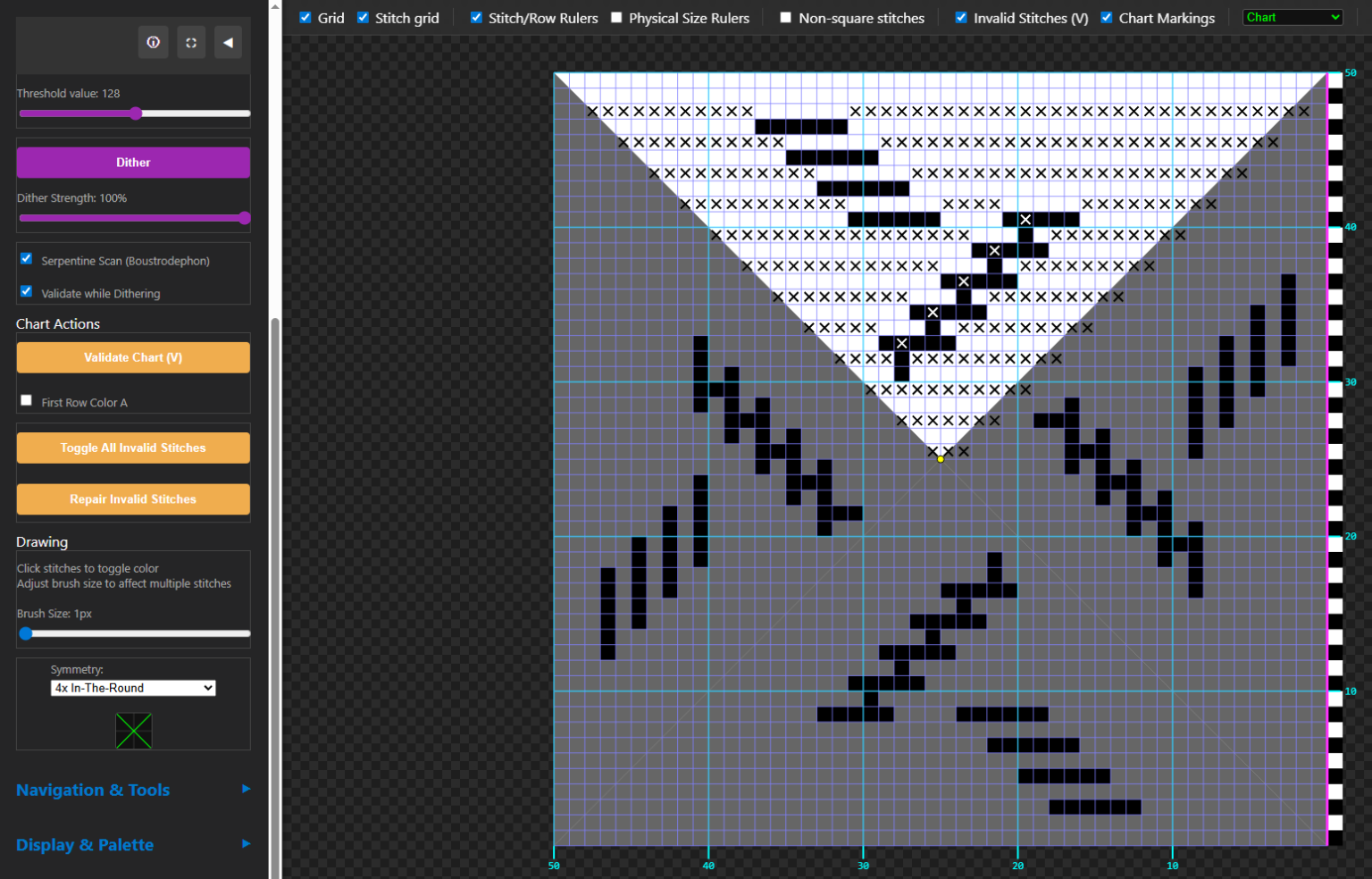Click the purple Dither button
The height and width of the screenshot is (879, 1372).
133,163
